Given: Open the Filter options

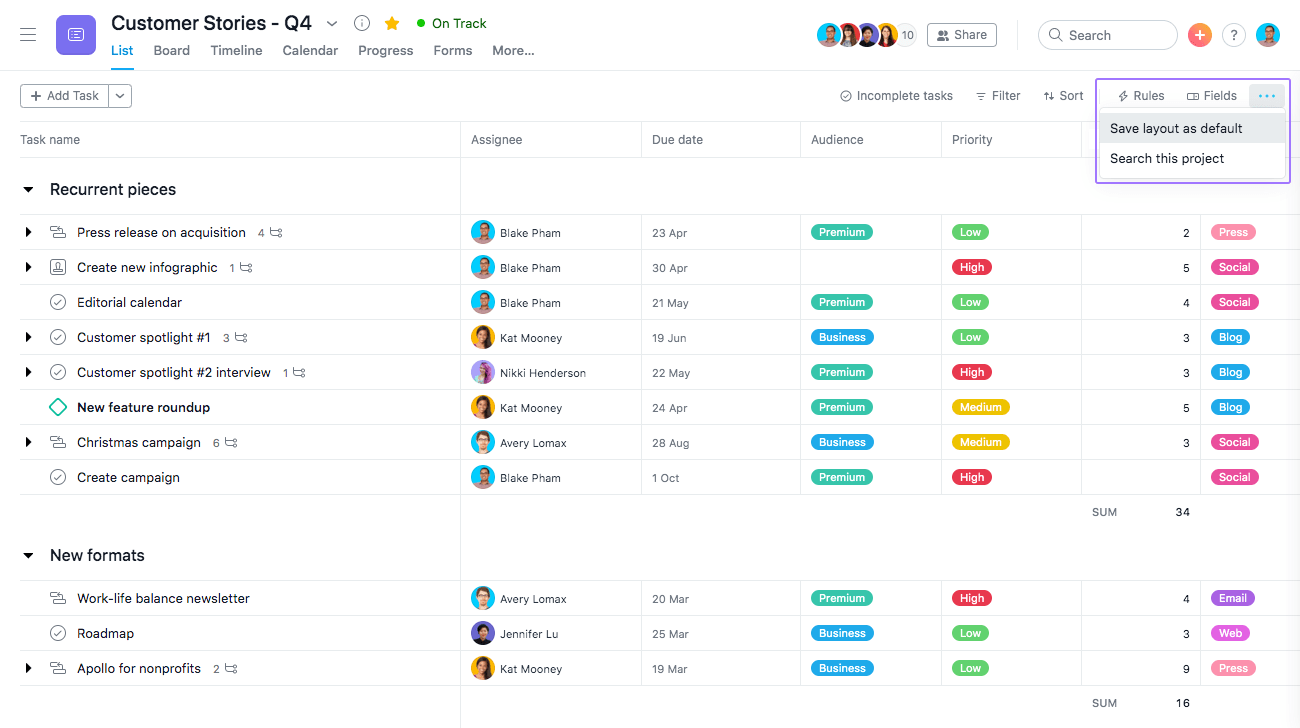Looking at the screenshot, I should tap(998, 96).
